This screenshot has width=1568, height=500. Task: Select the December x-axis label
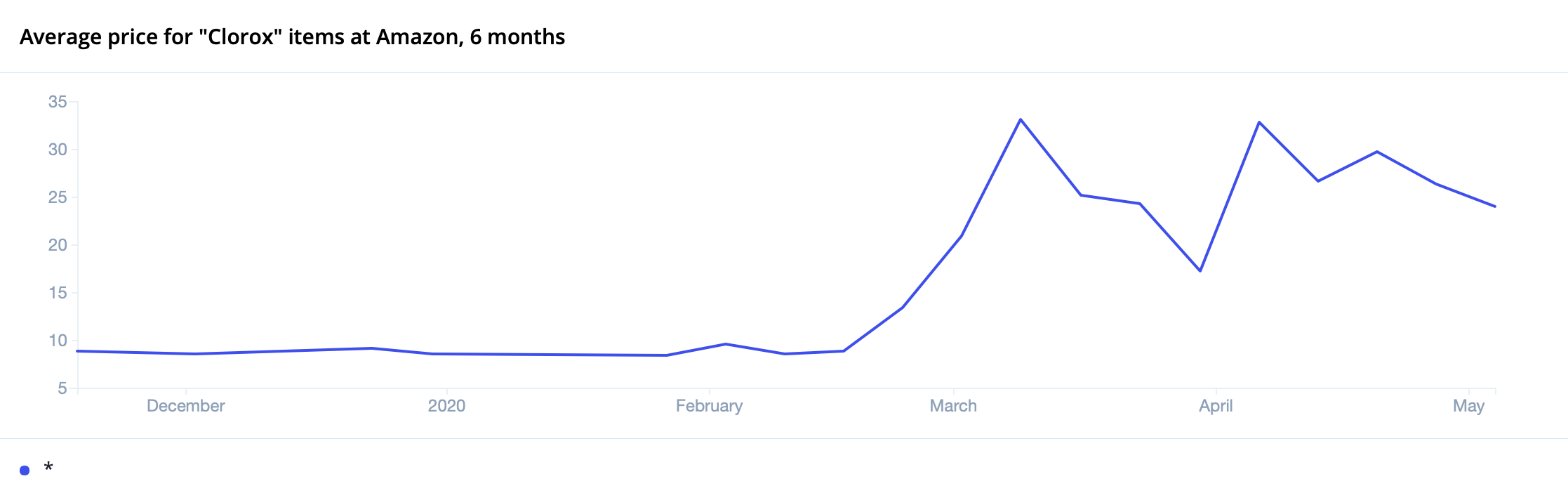[x=185, y=406]
